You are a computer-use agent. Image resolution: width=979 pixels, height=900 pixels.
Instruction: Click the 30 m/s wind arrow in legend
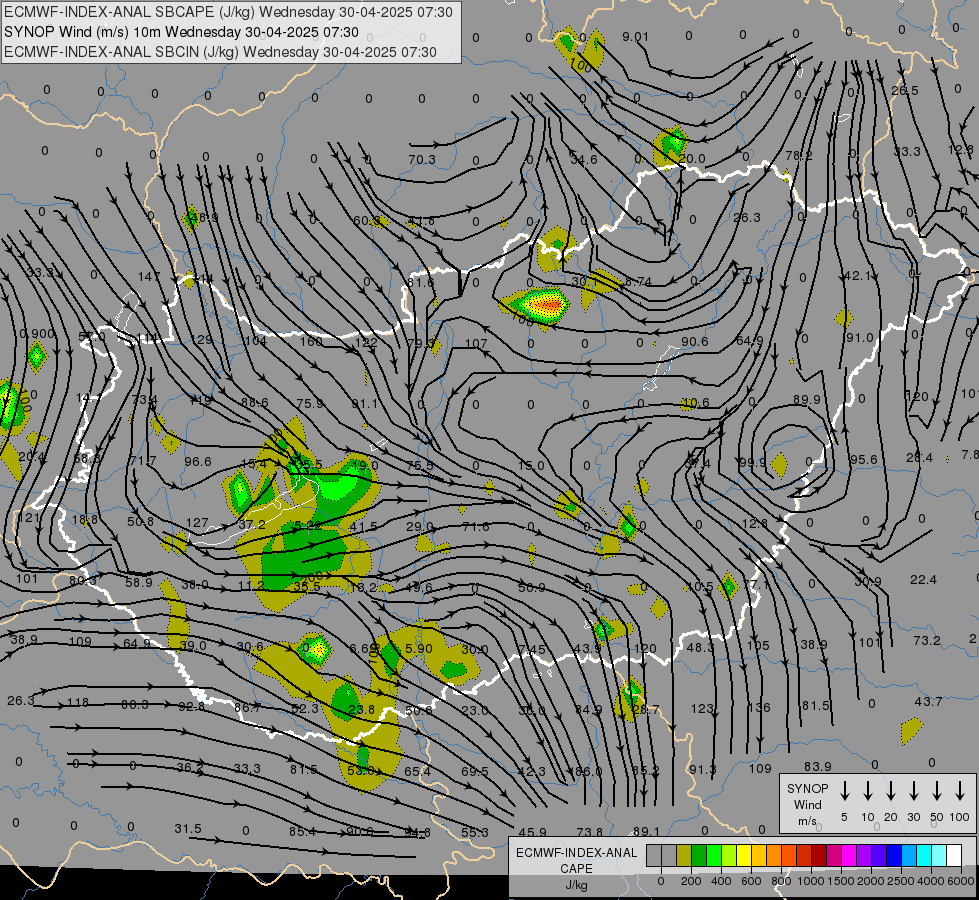click(x=913, y=791)
